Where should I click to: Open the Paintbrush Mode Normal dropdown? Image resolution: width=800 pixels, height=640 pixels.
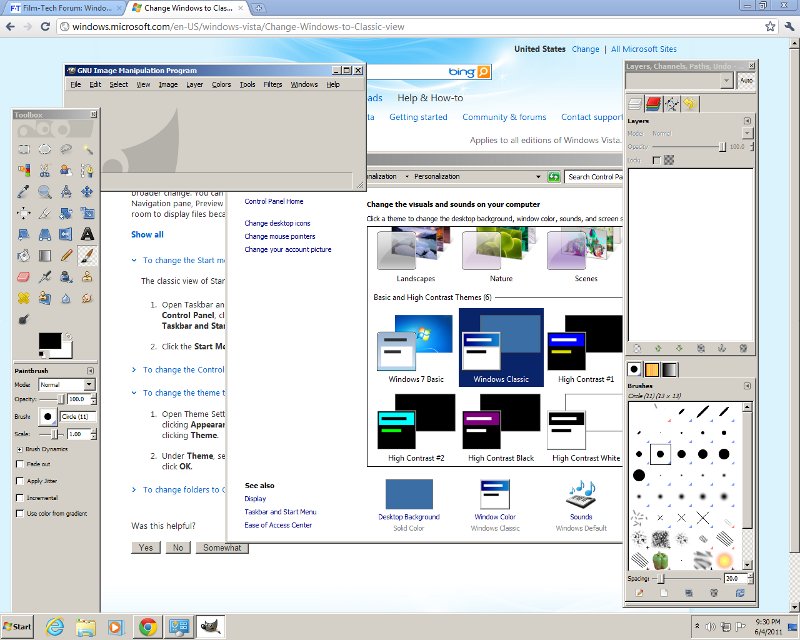pos(67,385)
